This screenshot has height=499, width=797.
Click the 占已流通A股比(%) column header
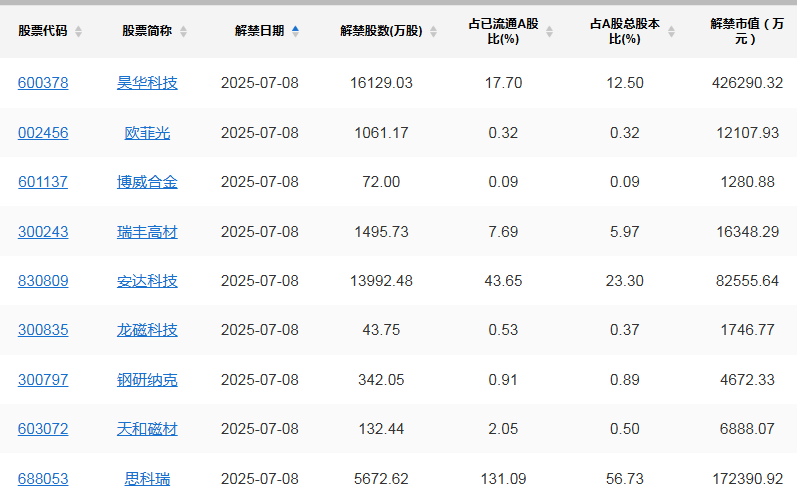pos(503,31)
